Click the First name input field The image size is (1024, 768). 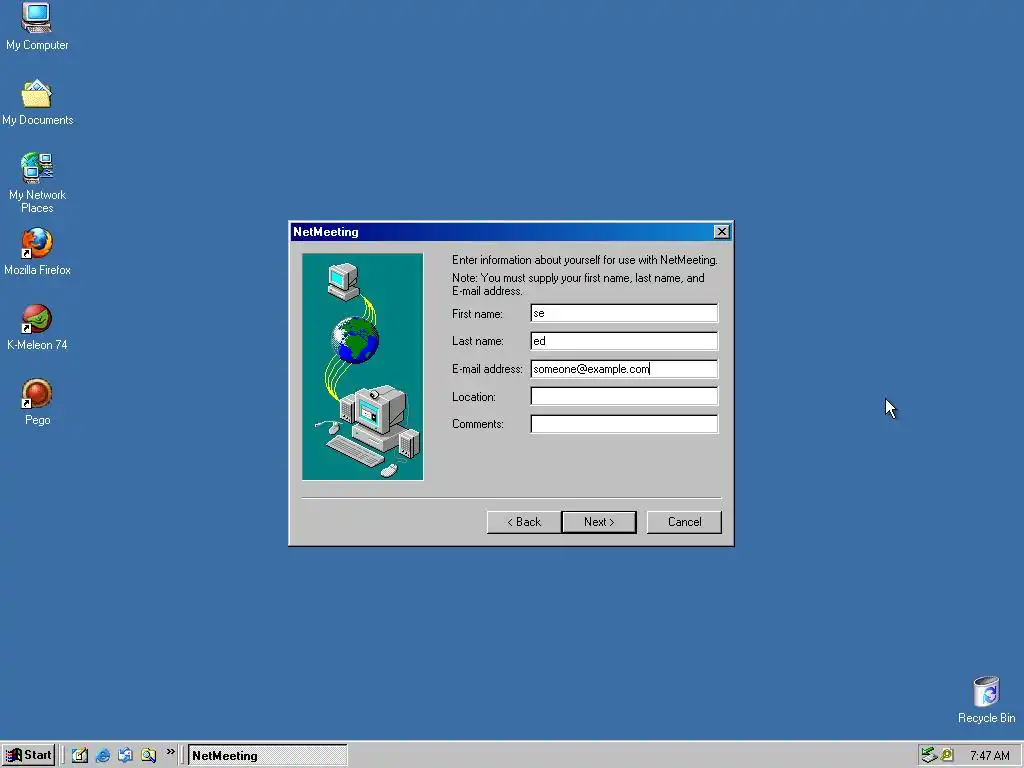coord(624,313)
